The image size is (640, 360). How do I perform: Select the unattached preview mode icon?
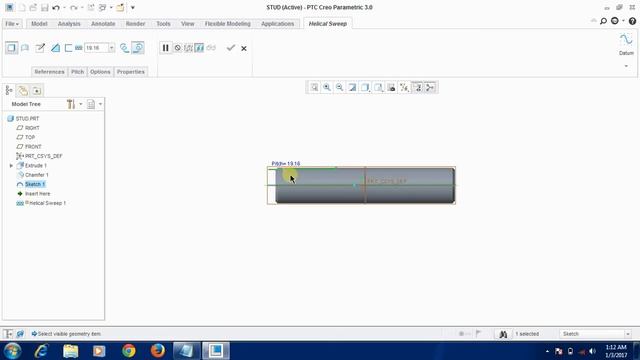(188, 48)
